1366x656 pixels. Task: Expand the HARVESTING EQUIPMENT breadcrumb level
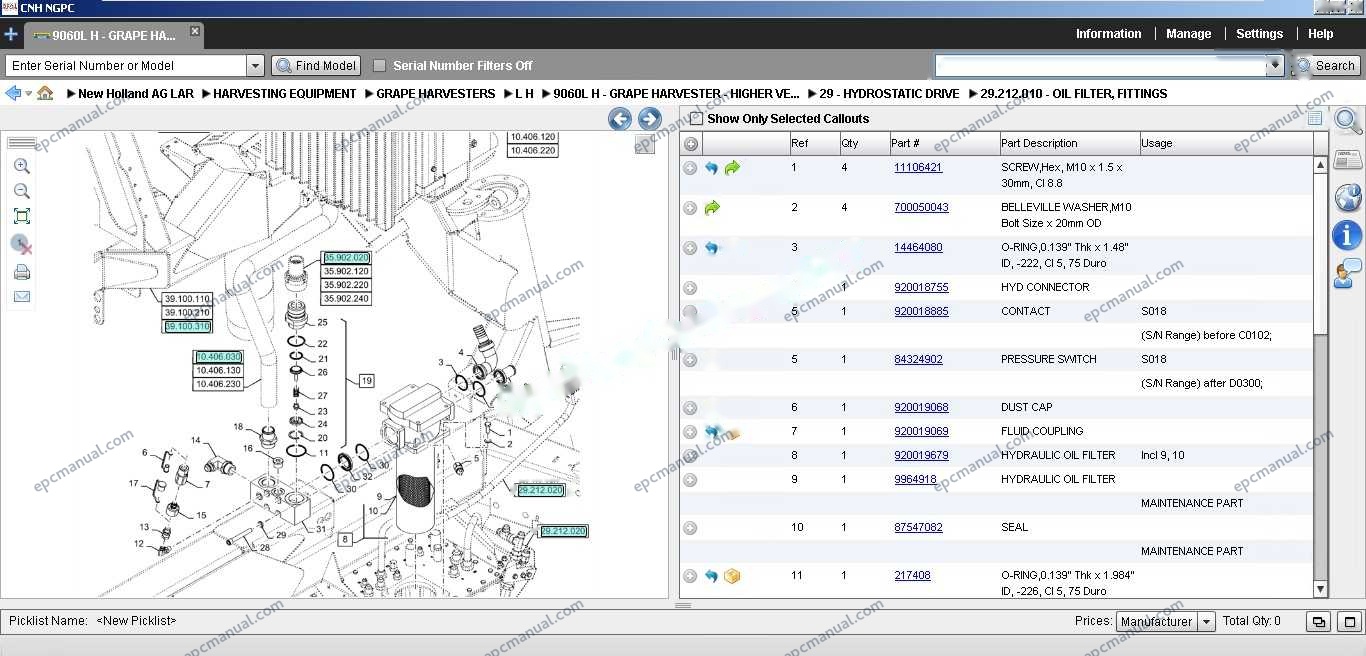pos(205,94)
